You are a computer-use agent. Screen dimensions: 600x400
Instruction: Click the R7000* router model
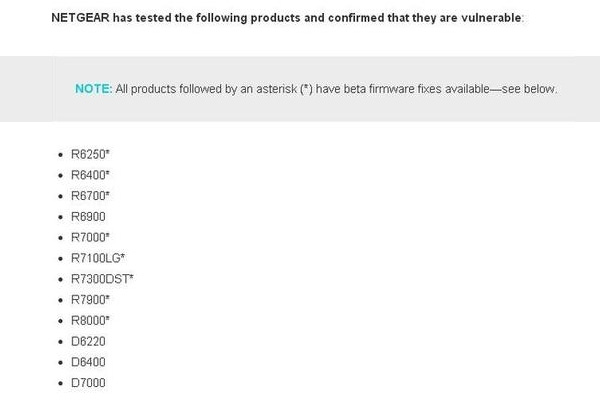coord(90,237)
